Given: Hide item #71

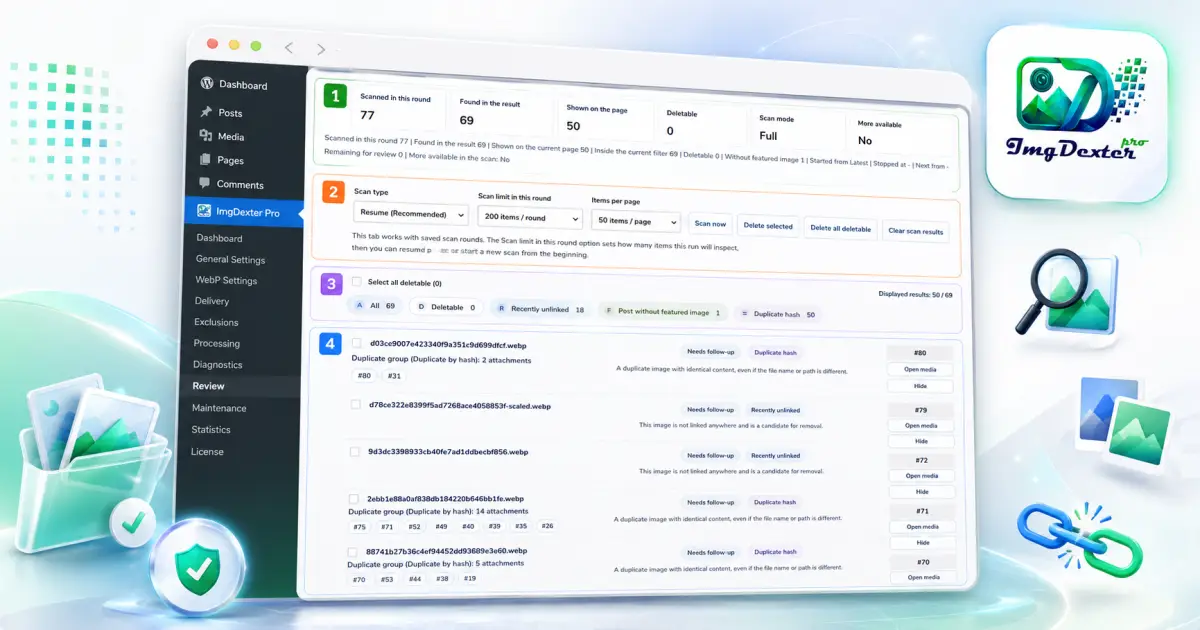Looking at the screenshot, I should pos(922,543).
